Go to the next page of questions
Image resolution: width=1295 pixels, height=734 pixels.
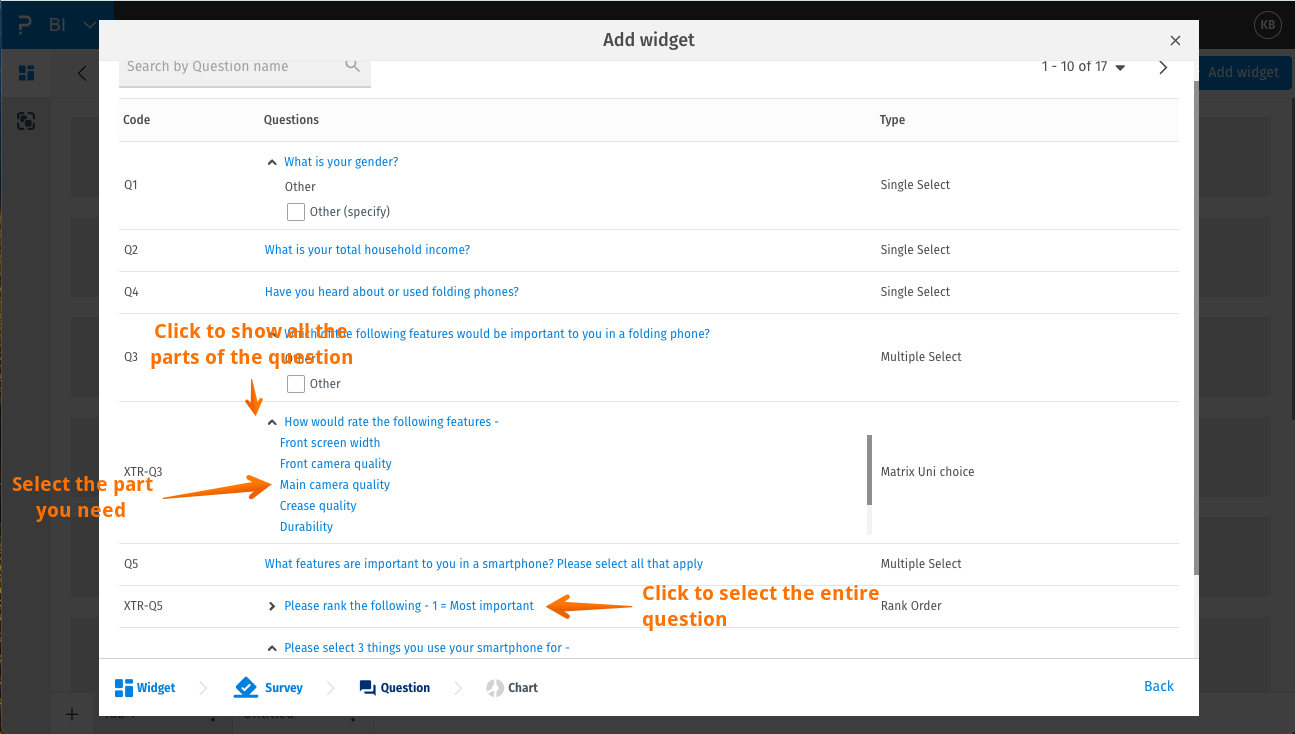pyautogui.click(x=1162, y=67)
